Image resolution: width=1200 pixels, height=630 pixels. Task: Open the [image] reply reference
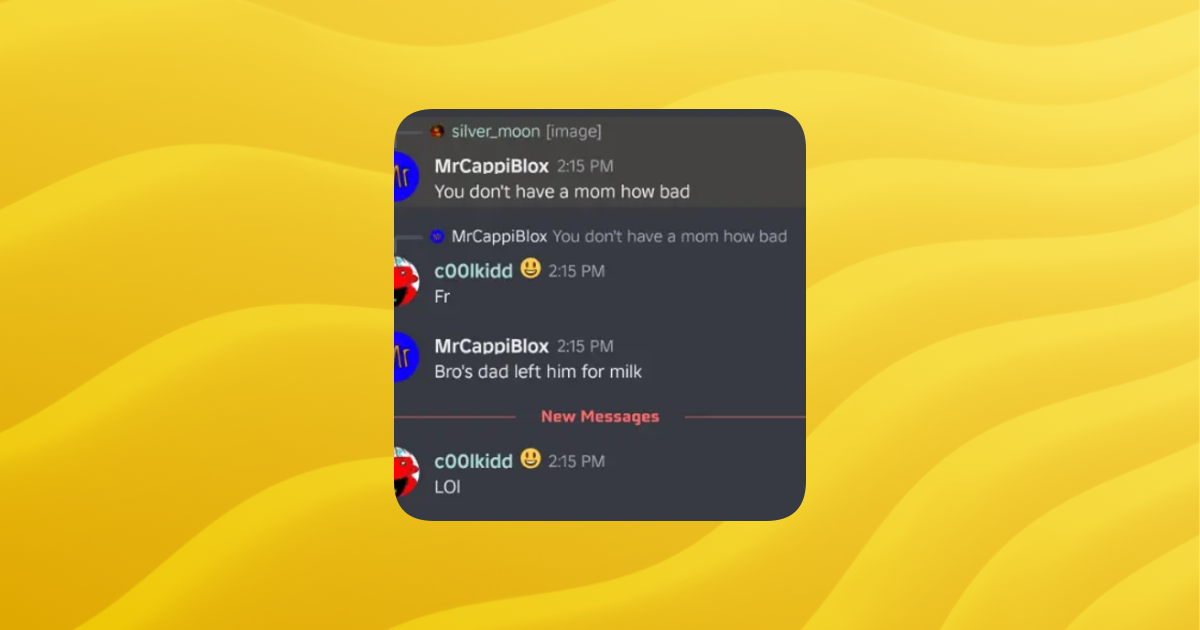coord(573,132)
